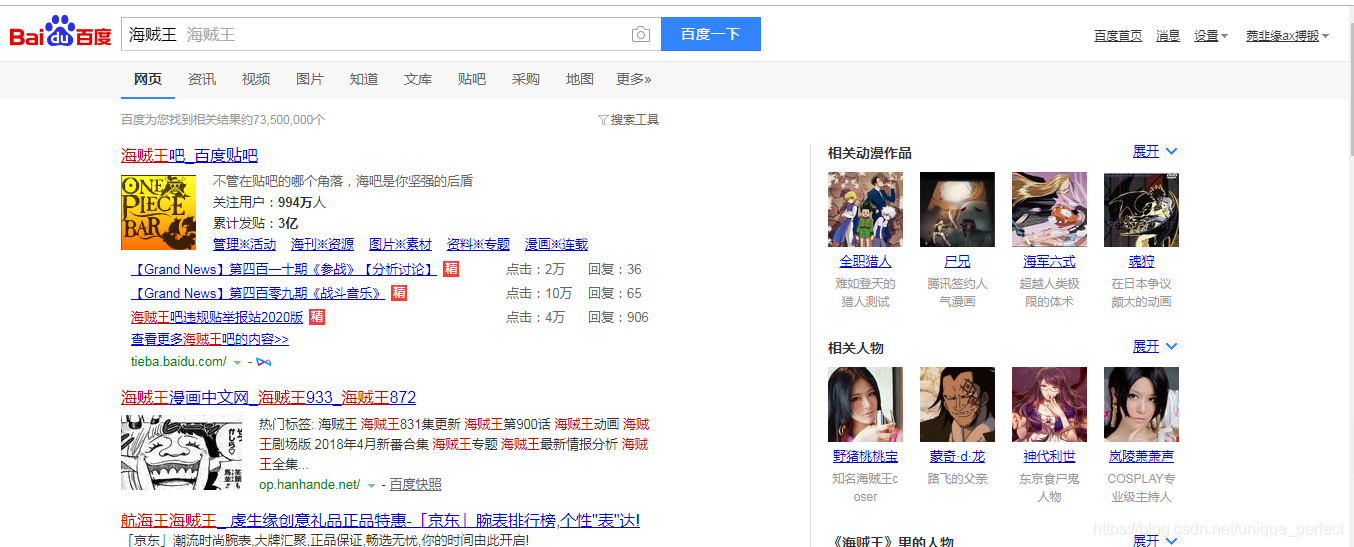Viewport: 1354px width, 547px height.
Task: Open the 野猪桃桃宝 person photo
Action: pyautogui.click(x=865, y=404)
